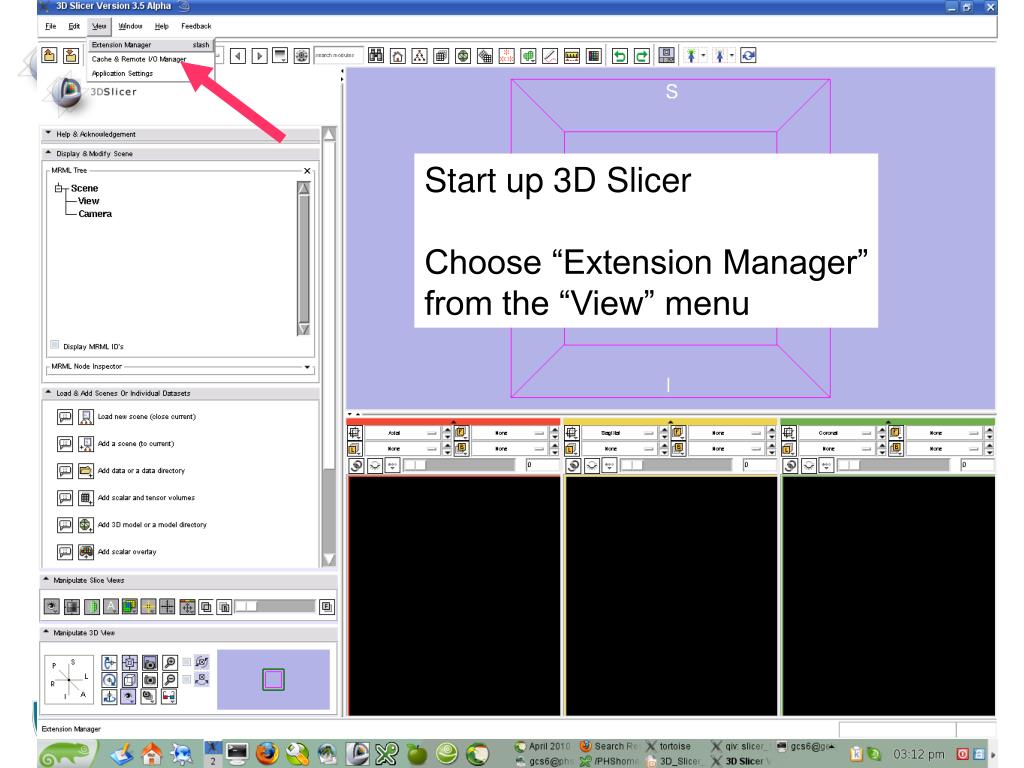1024x768 pixels.
Task: Click the Load new scene icon
Action: click(x=86, y=417)
